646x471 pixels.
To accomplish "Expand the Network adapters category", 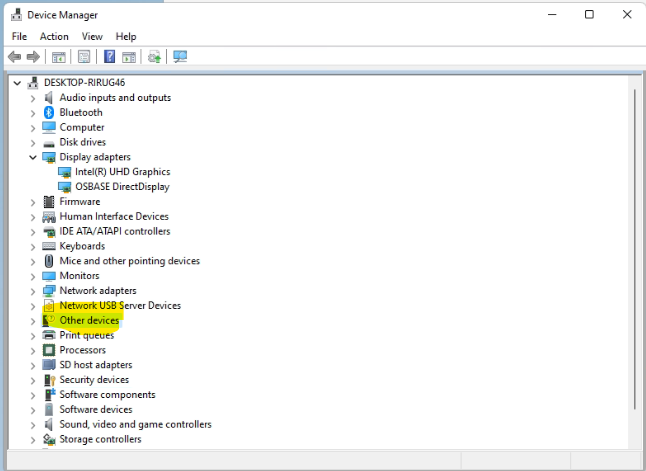I will (x=33, y=291).
